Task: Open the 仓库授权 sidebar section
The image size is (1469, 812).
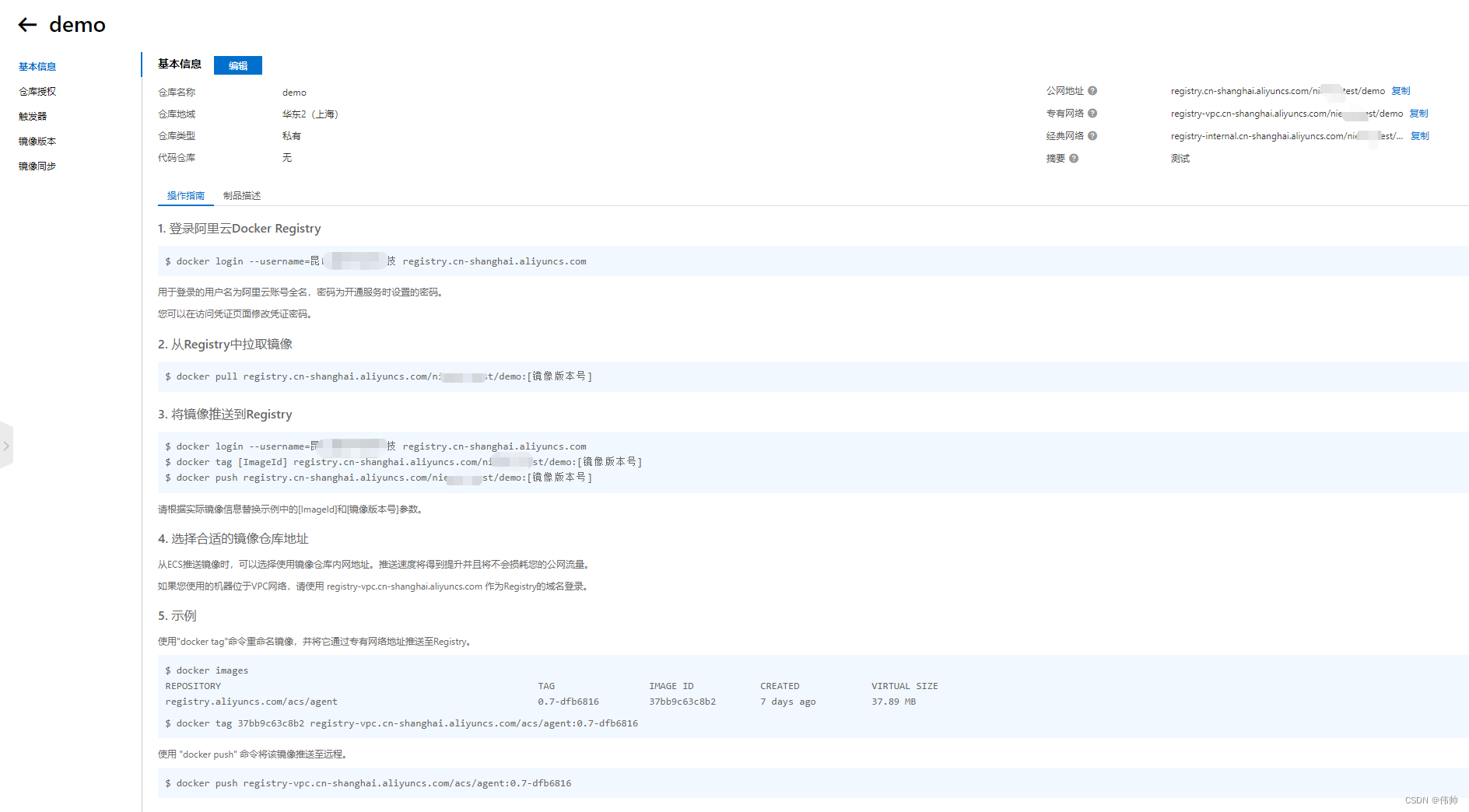Action: [x=37, y=91]
